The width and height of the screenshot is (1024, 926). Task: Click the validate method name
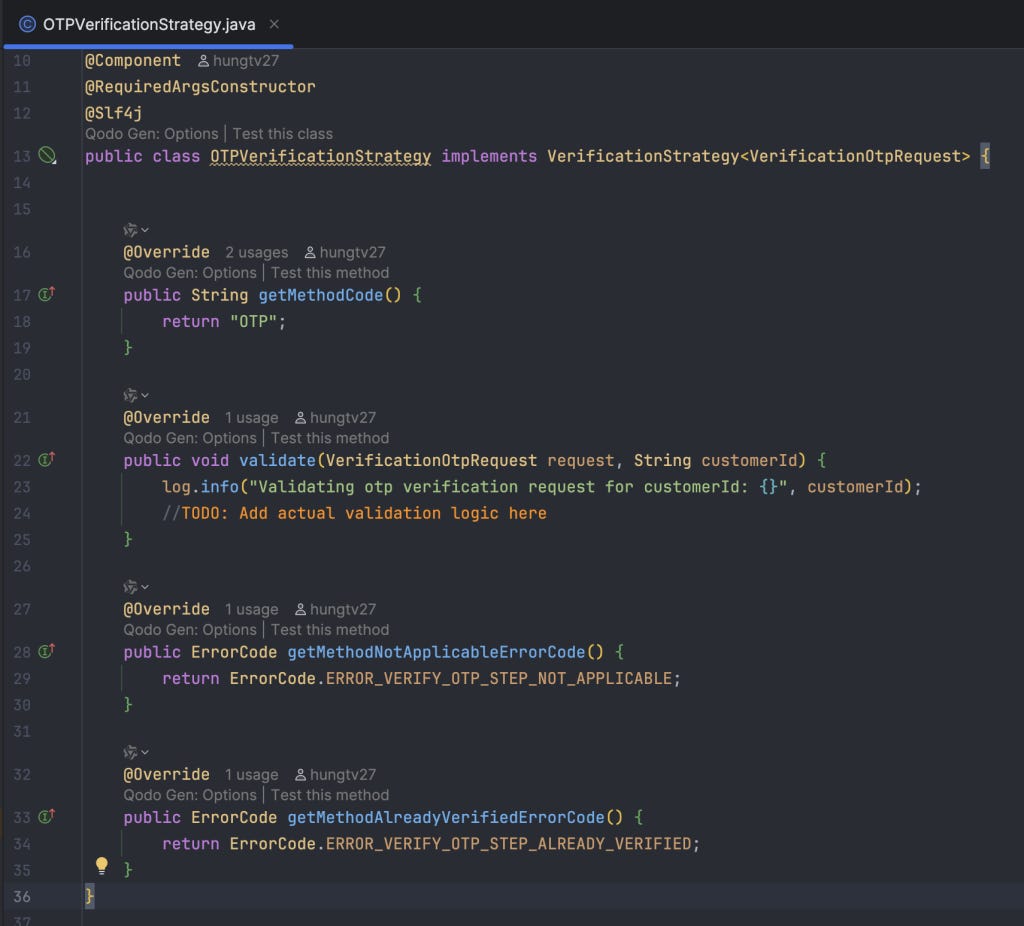coord(277,460)
